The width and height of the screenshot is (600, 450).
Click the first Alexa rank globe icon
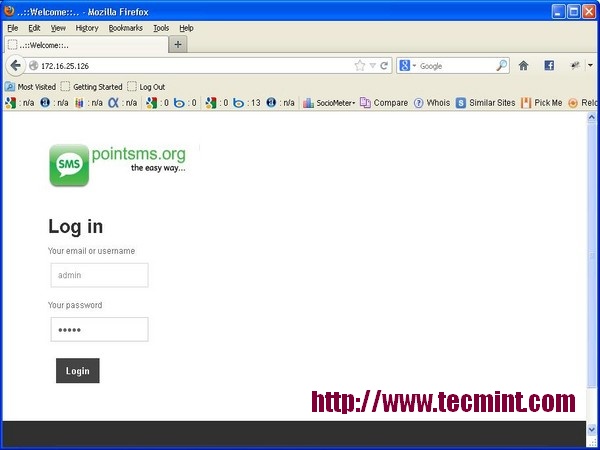click(x=45, y=103)
